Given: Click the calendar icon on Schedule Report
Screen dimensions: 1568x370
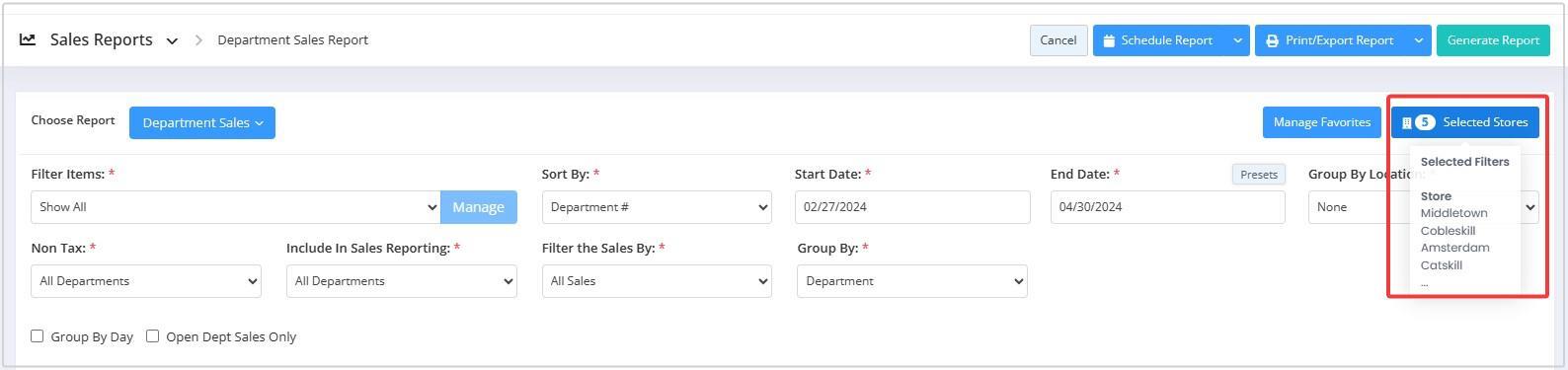Looking at the screenshot, I should pyautogui.click(x=1109, y=40).
